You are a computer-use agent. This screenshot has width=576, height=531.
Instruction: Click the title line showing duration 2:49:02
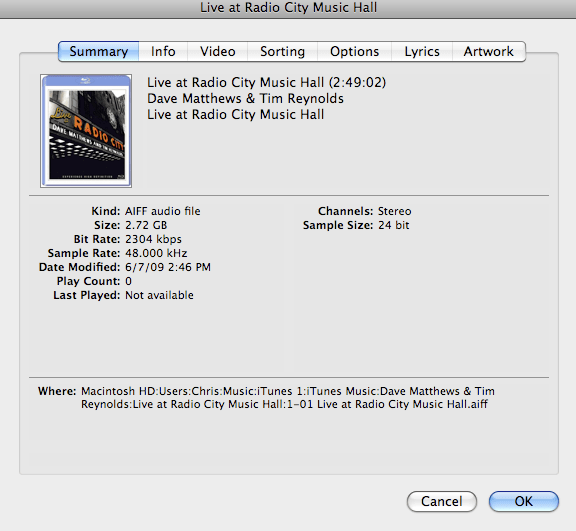tap(266, 83)
